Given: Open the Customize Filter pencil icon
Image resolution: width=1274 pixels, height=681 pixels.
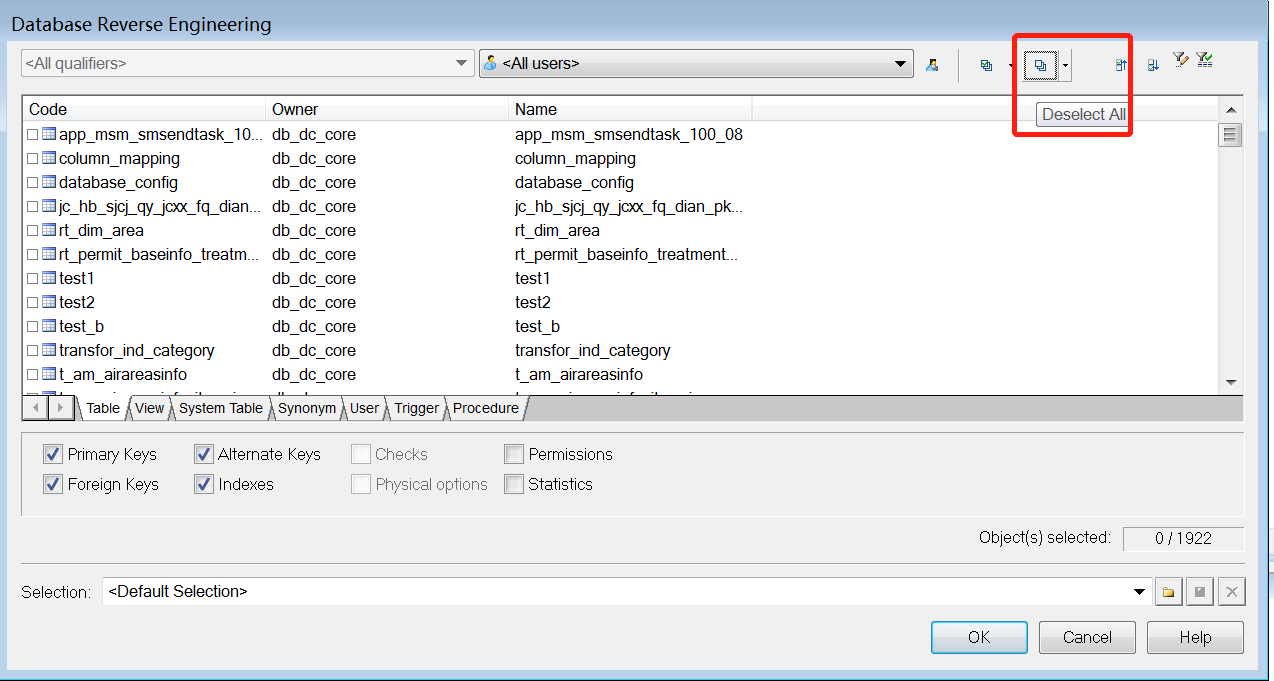Looking at the screenshot, I should click(x=1180, y=60).
